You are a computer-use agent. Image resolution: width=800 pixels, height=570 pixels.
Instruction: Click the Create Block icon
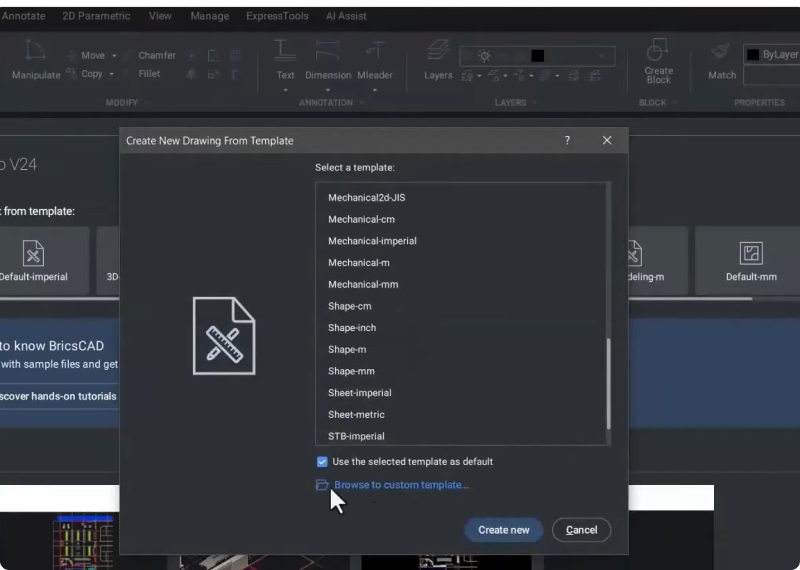coord(657,49)
